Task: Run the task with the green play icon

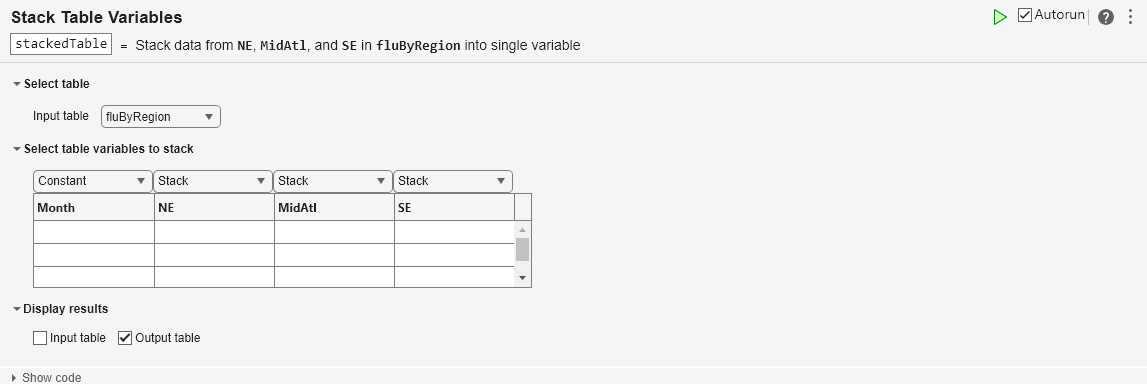Action: tap(999, 17)
